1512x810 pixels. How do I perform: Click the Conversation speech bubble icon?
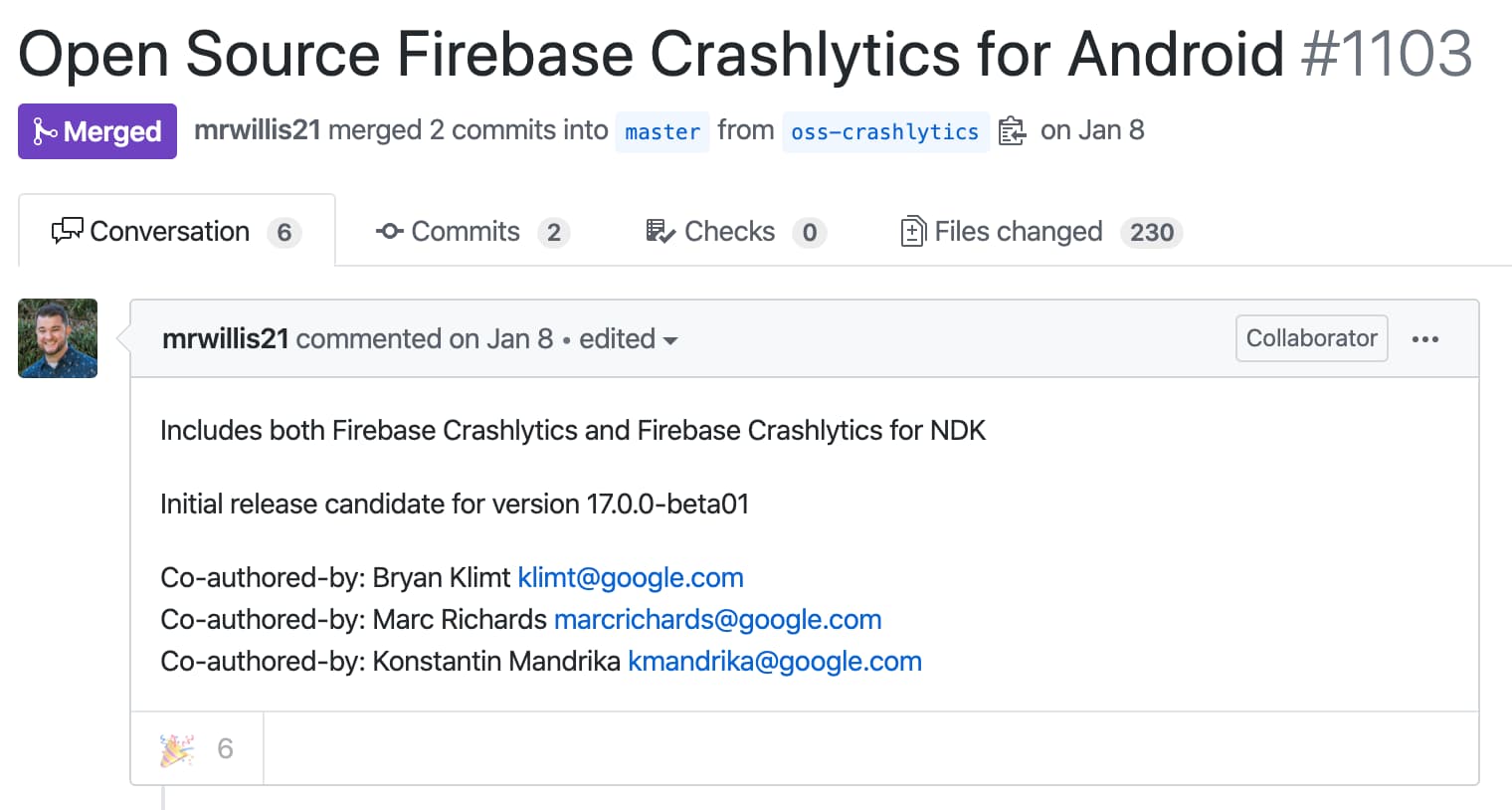[x=67, y=232]
